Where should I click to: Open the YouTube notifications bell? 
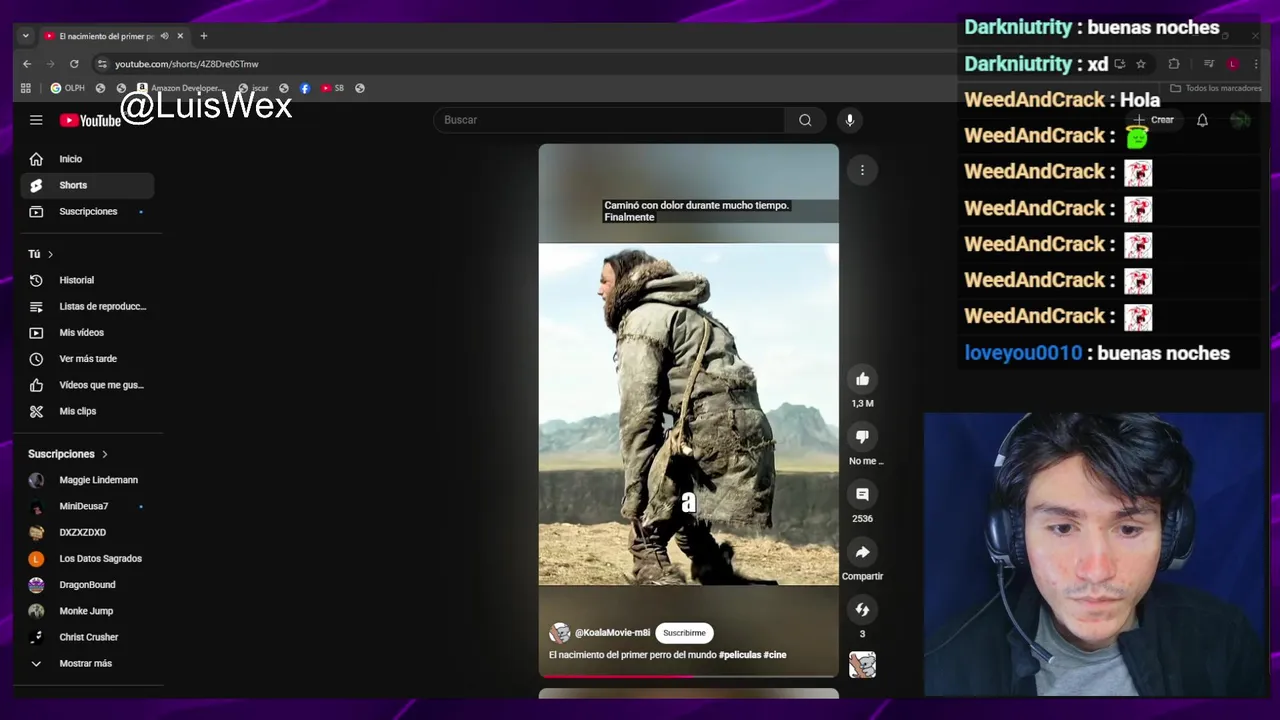point(1202,120)
